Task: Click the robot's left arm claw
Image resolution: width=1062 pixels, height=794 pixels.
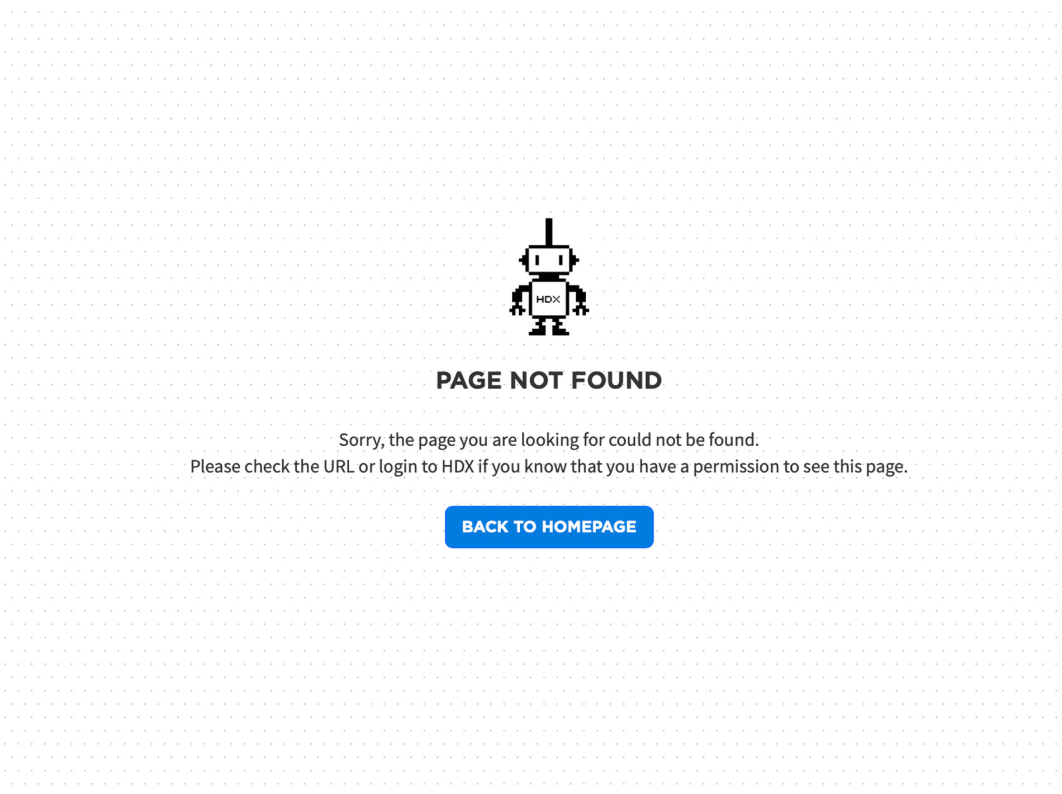Action: (x=517, y=310)
